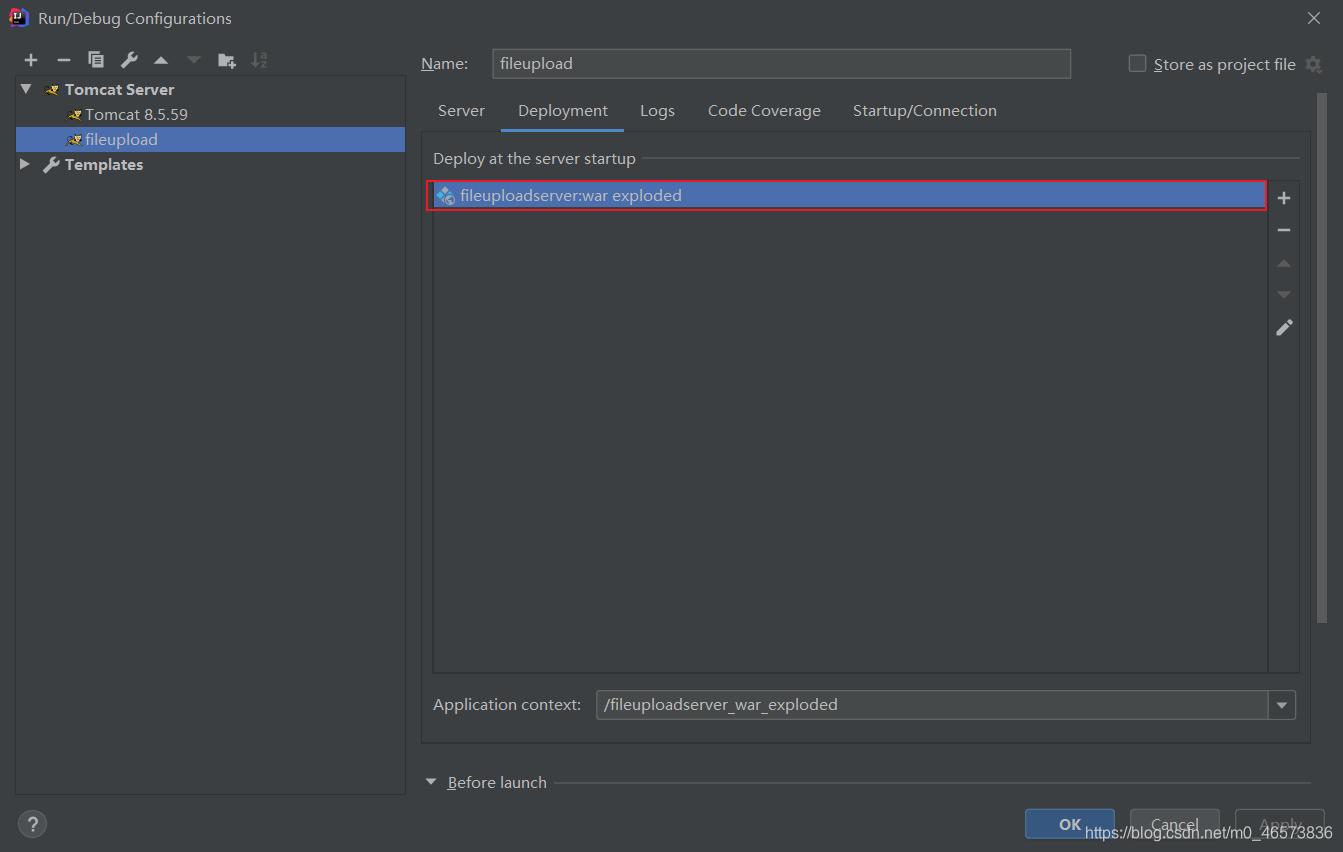This screenshot has width=1343, height=852.
Task: Open the Startup/Connection tab
Action: click(x=925, y=111)
